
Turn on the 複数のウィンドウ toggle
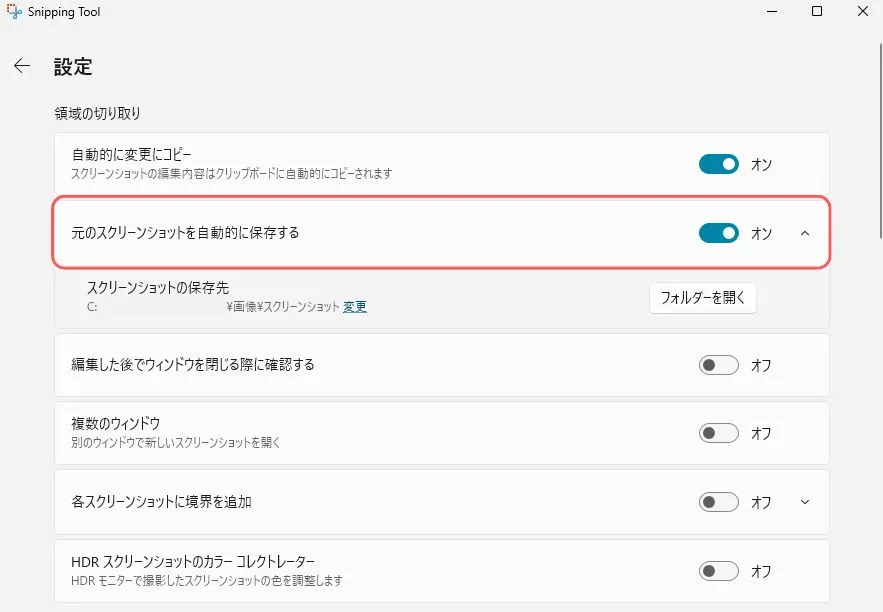click(x=718, y=433)
